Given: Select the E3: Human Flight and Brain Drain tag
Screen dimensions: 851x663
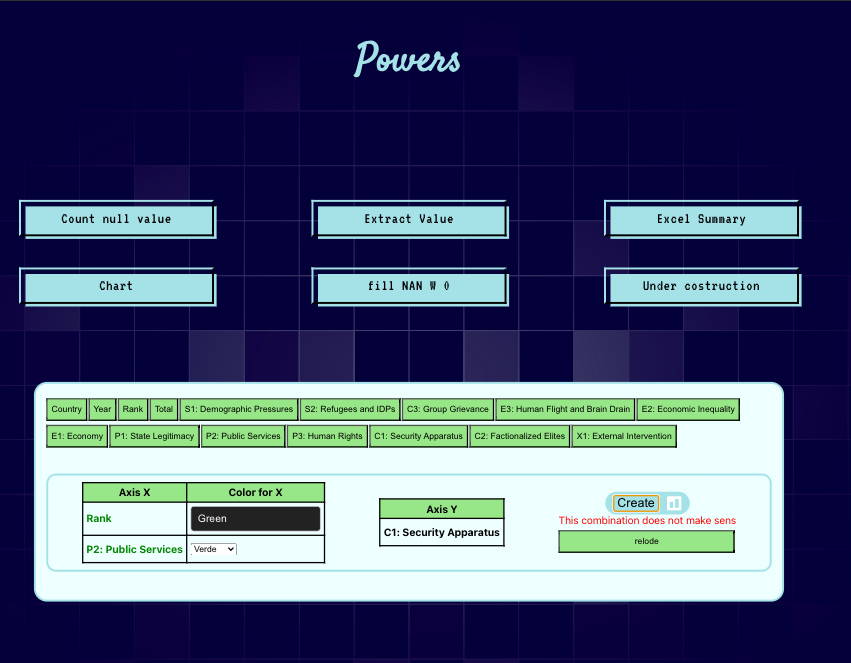Looking at the screenshot, I should tap(565, 409).
